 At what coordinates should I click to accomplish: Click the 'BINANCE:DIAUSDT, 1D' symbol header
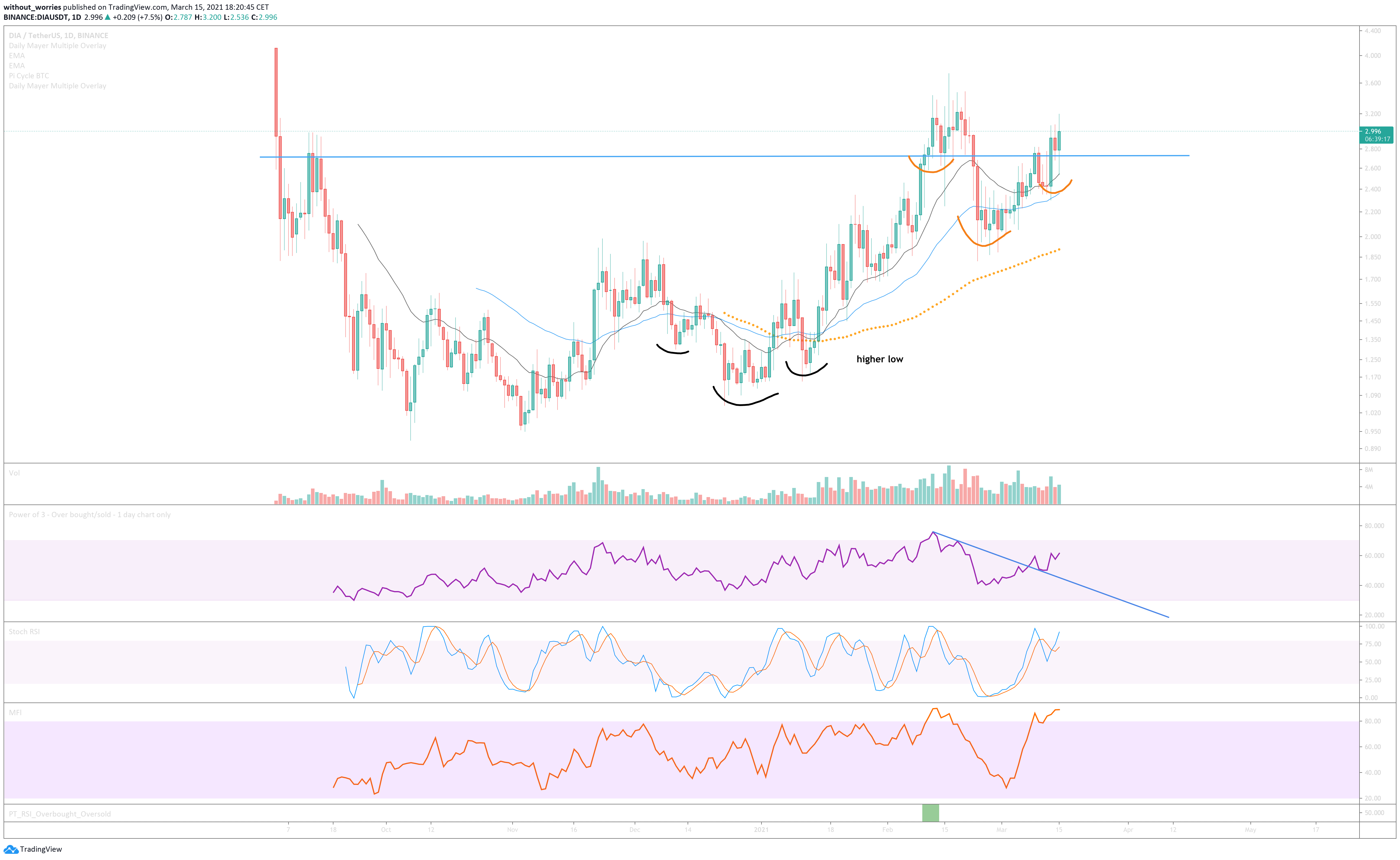tap(42, 17)
